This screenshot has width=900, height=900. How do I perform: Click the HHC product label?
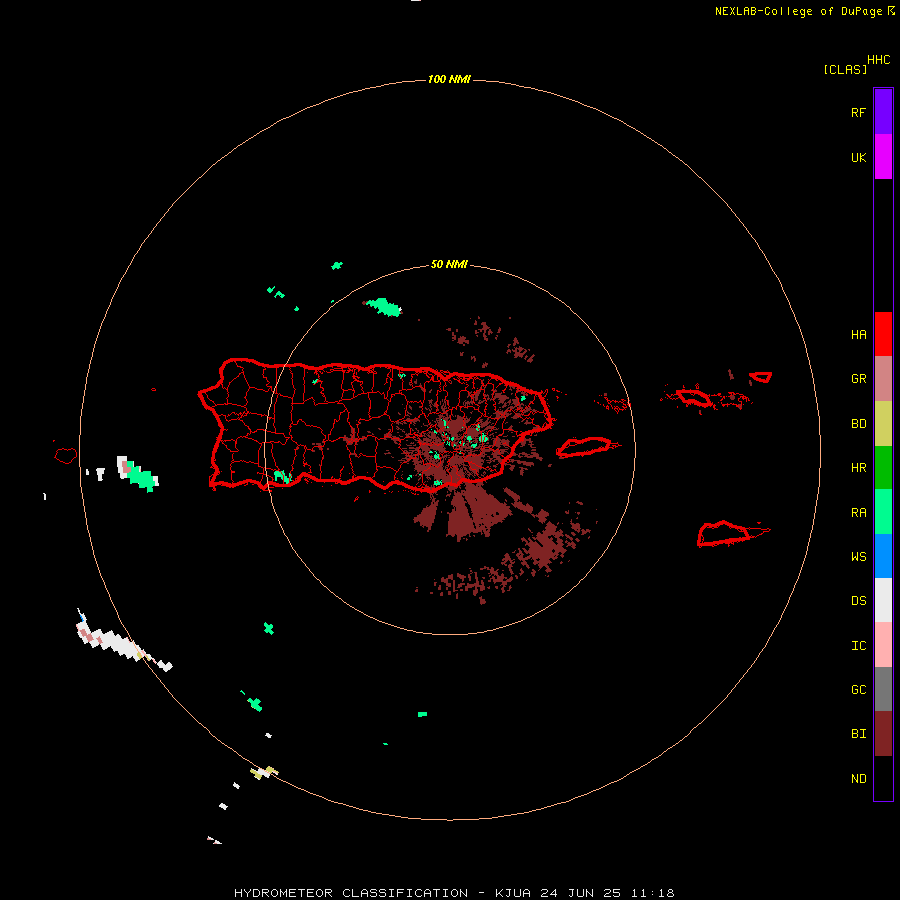(x=879, y=60)
